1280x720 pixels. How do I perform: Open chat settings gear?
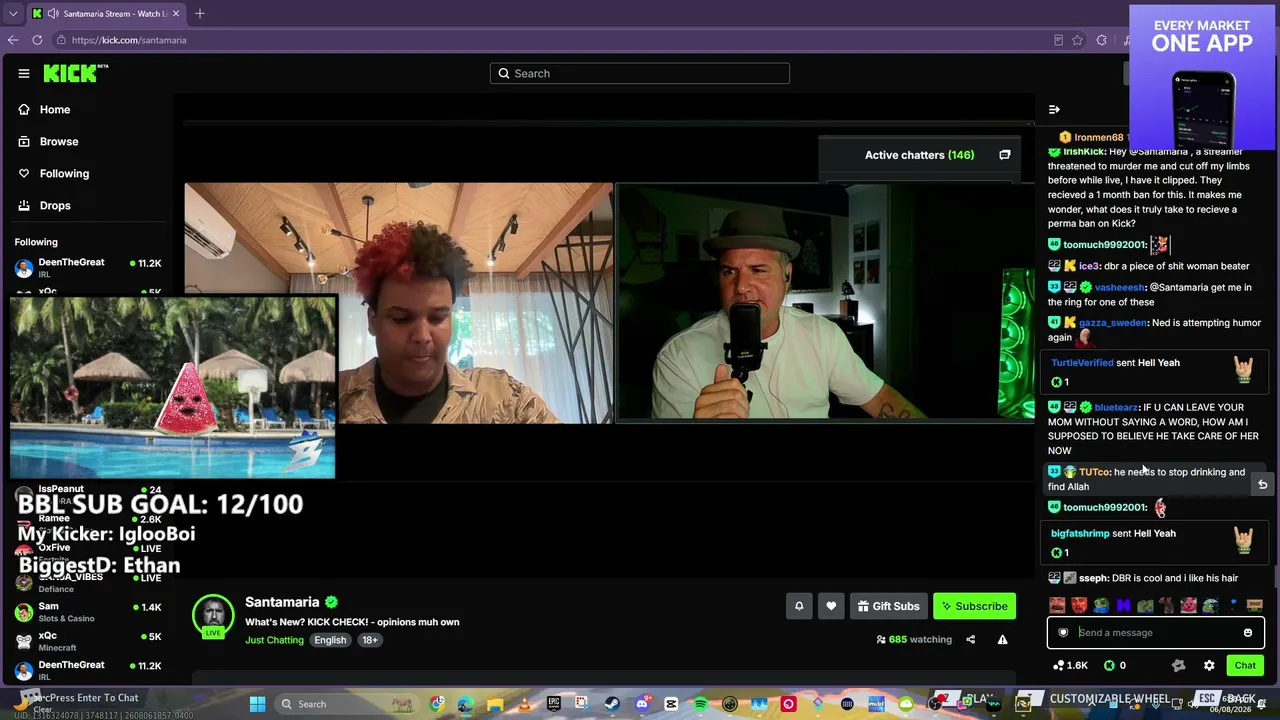coord(1209,665)
